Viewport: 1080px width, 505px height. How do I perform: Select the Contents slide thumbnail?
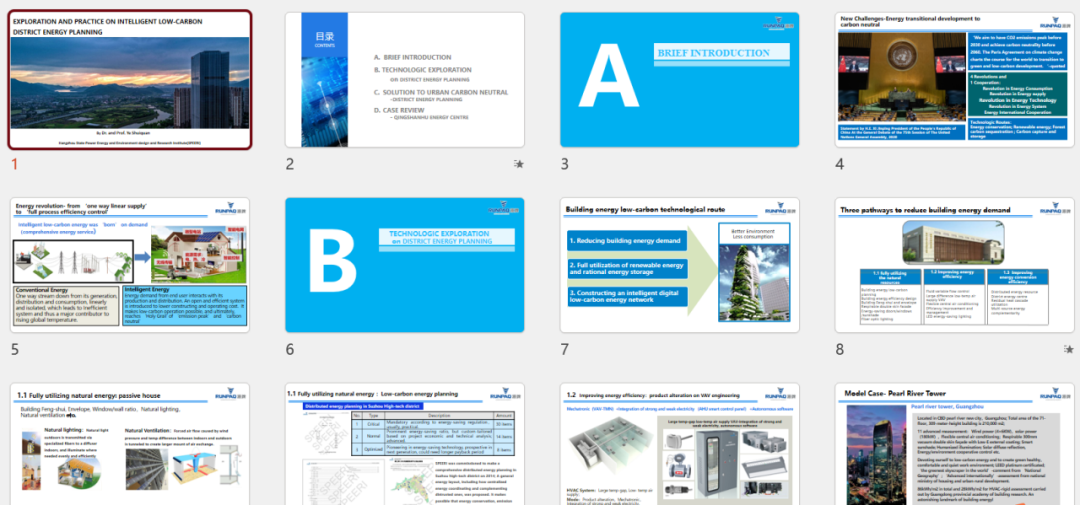coord(404,80)
